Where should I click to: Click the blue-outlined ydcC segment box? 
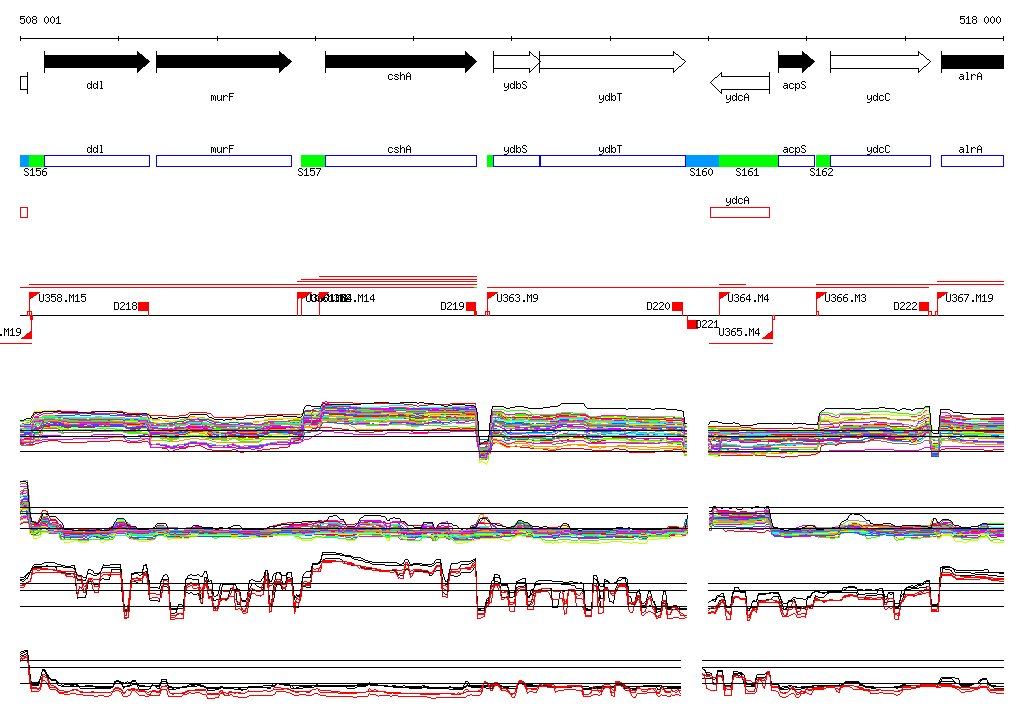[880, 161]
